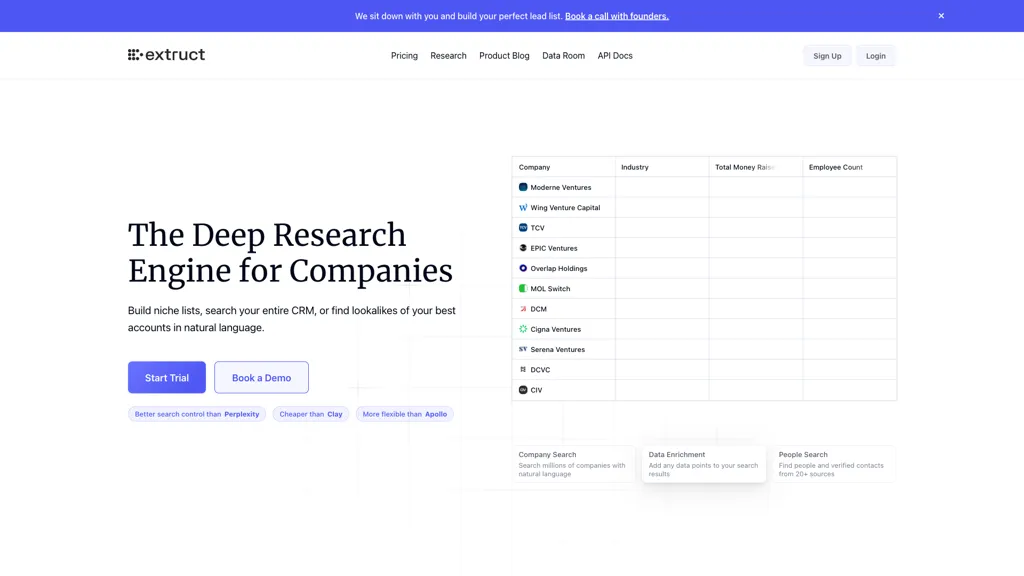The height and width of the screenshot is (576, 1024).
Task: Close the top announcement banner
Action: click(x=941, y=16)
